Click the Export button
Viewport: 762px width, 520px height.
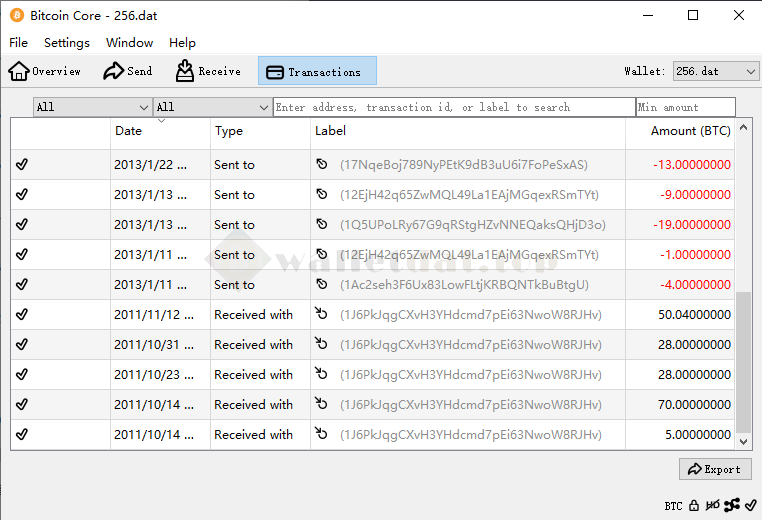tap(715, 469)
